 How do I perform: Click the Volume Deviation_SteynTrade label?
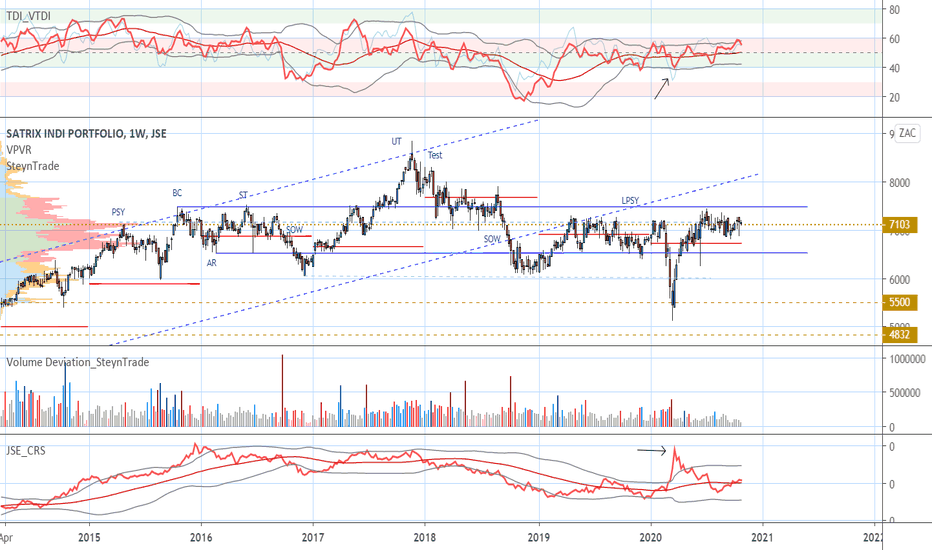[77, 362]
